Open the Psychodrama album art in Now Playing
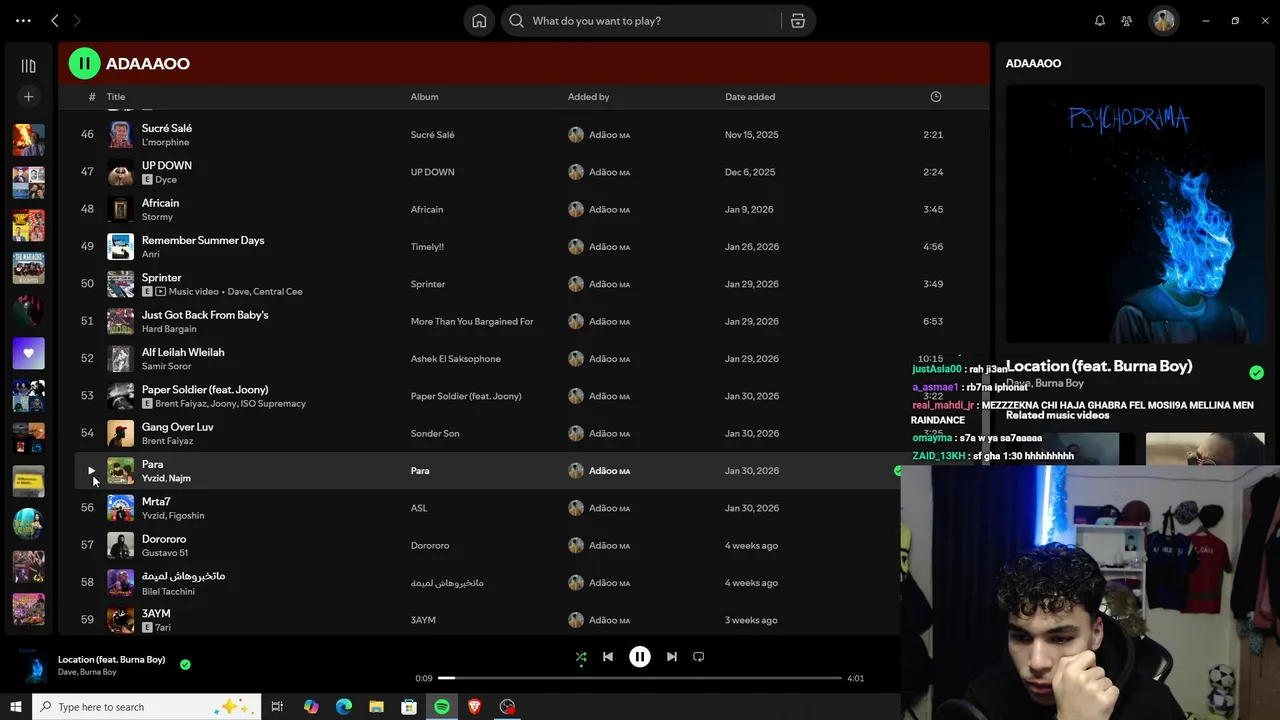 tap(1135, 214)
